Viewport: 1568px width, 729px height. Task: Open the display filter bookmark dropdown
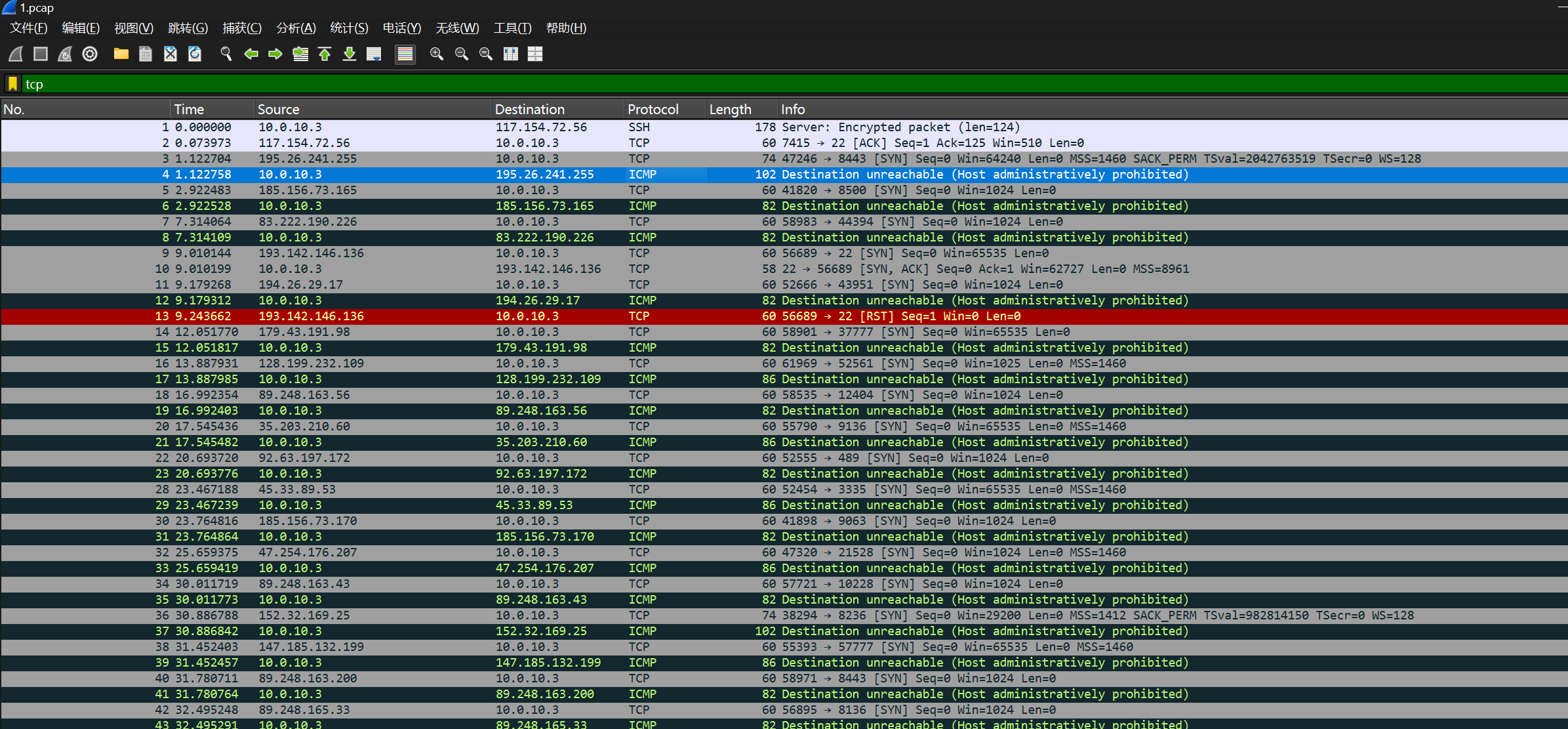pos(12,84)
